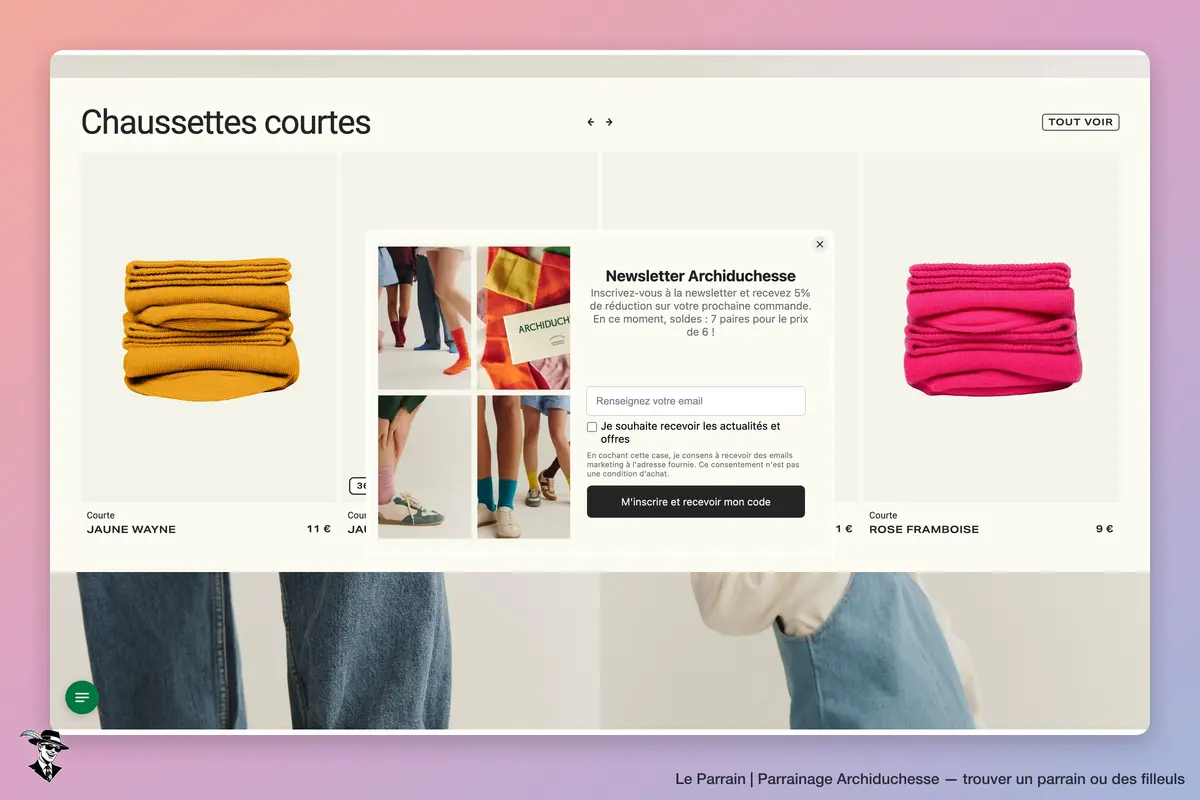
Task: Advance carousel with the right arrow
Action: tap(609, 122)
